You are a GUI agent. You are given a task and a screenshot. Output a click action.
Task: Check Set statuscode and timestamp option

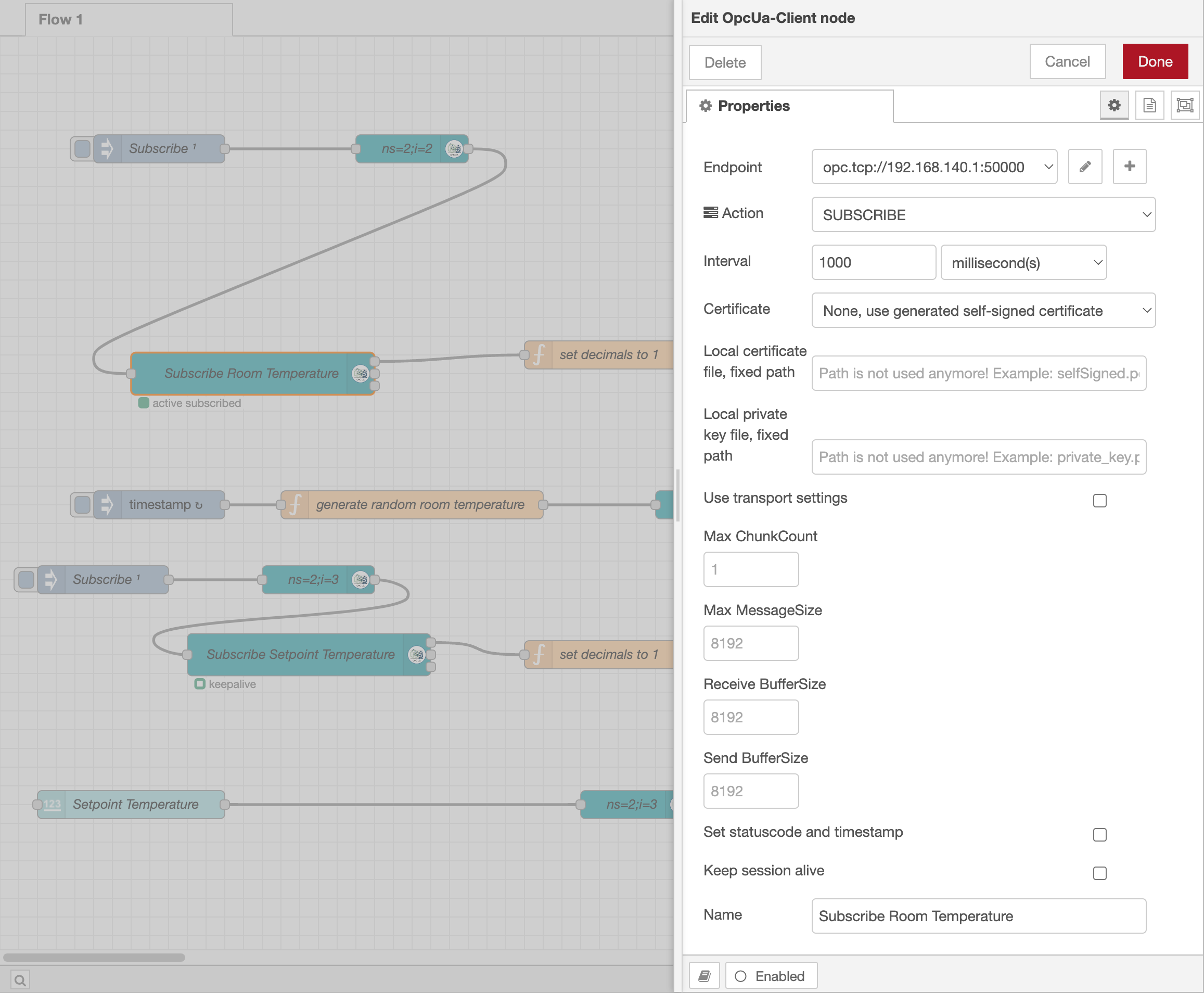(x=1099, y=835)
